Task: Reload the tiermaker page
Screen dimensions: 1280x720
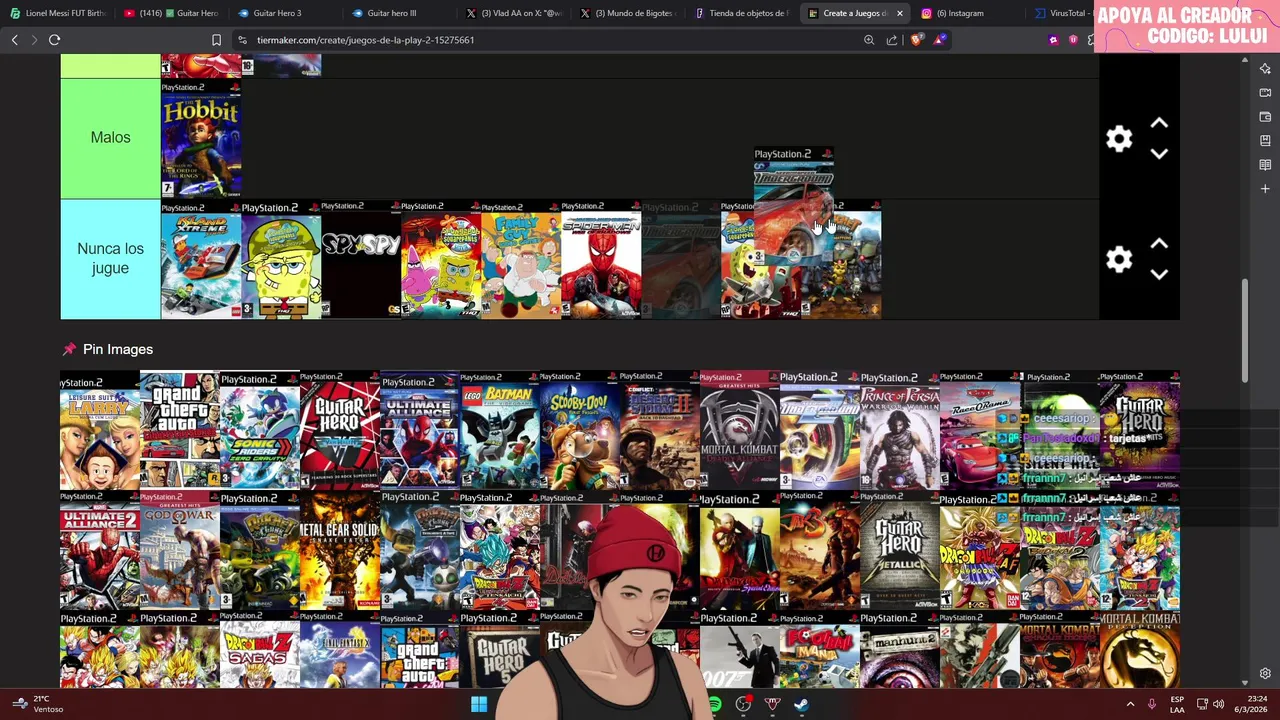Action: pos(55,40)
